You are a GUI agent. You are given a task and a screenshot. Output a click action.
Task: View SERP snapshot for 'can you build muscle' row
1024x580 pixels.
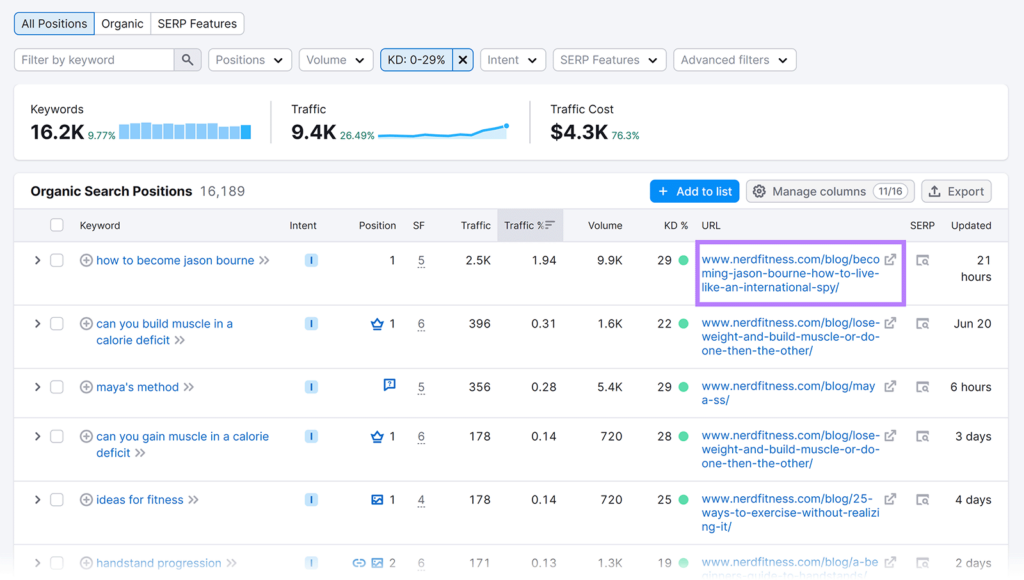click(x=922, y=323)
